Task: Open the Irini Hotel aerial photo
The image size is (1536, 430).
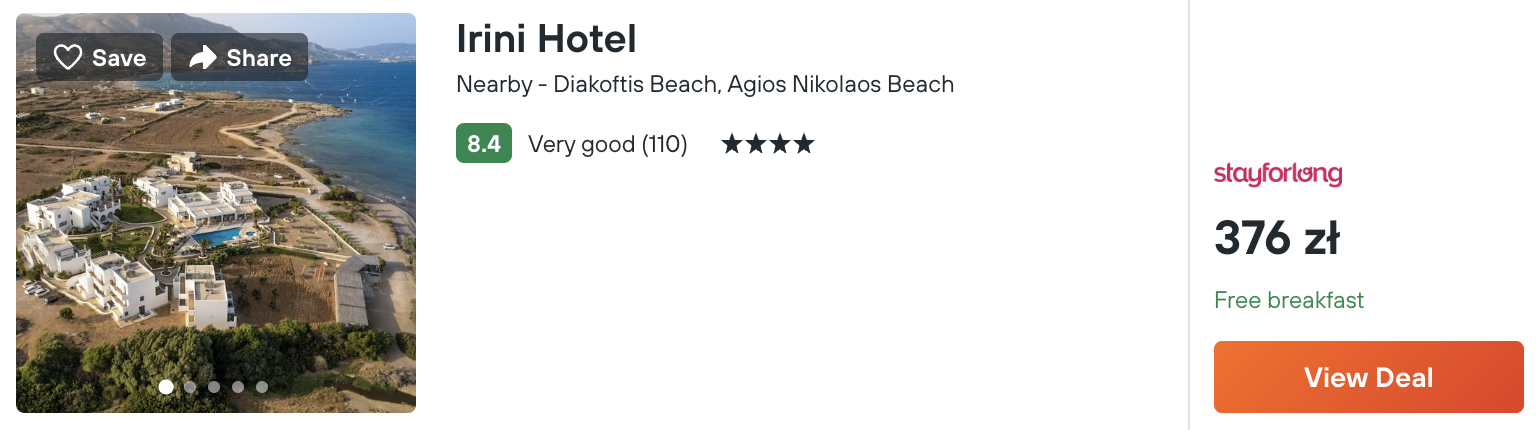Action: pyautogui.click(x=216, y=213)
